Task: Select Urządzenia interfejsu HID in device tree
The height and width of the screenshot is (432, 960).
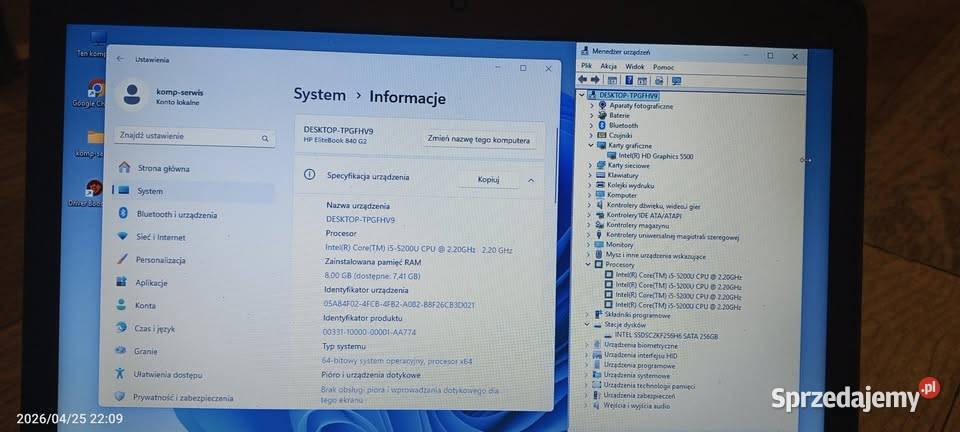Action: coord(640,355)
